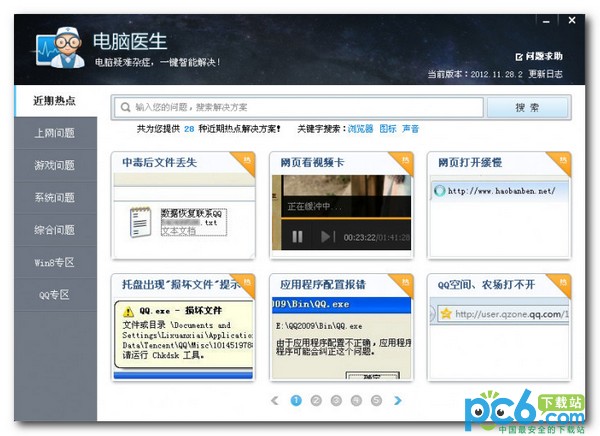The image size is (600, 436).
Task: Go to previous page with left arrow
Action: click(275, 400)
